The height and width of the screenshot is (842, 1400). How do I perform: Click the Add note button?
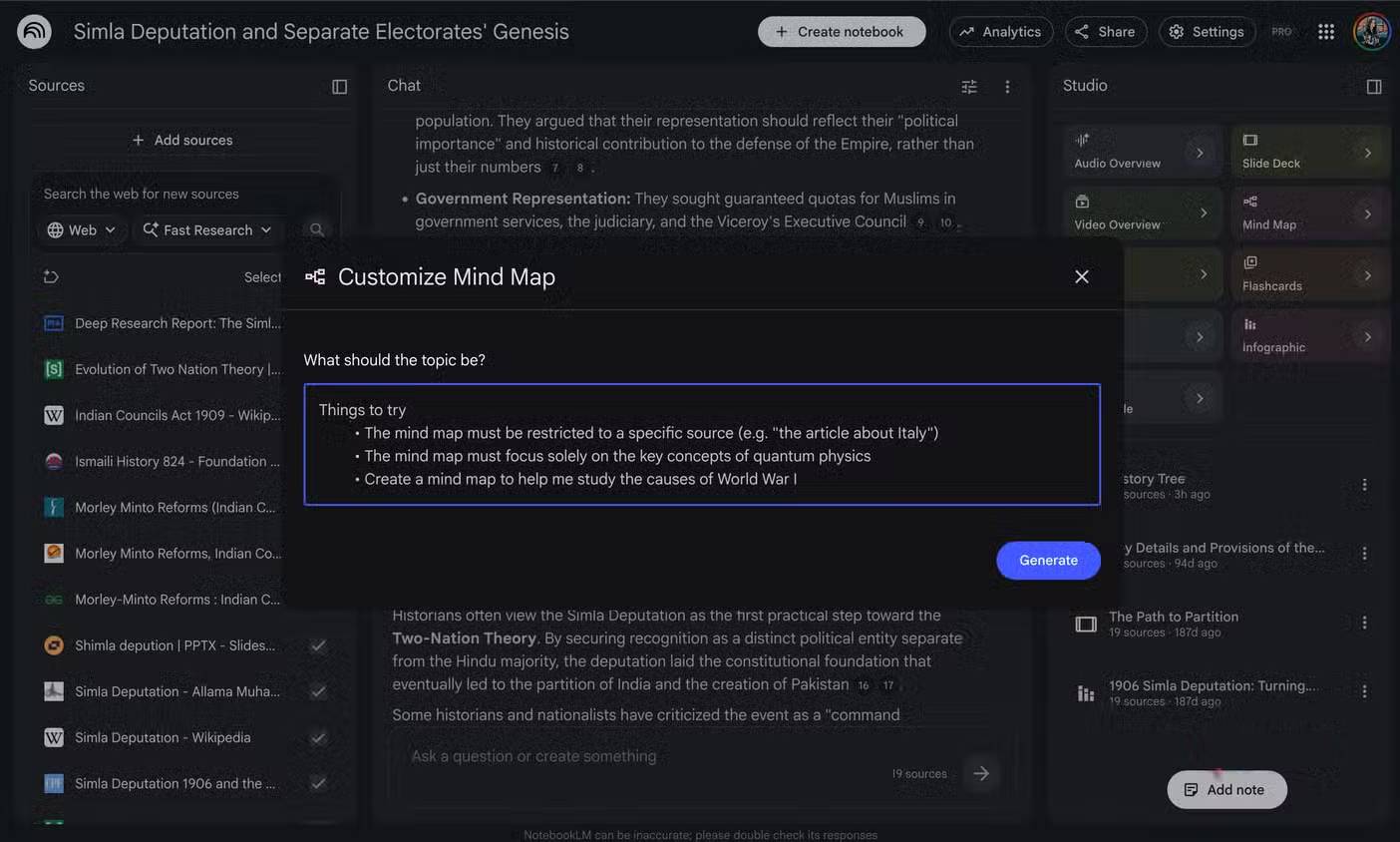click(1226, 790)
